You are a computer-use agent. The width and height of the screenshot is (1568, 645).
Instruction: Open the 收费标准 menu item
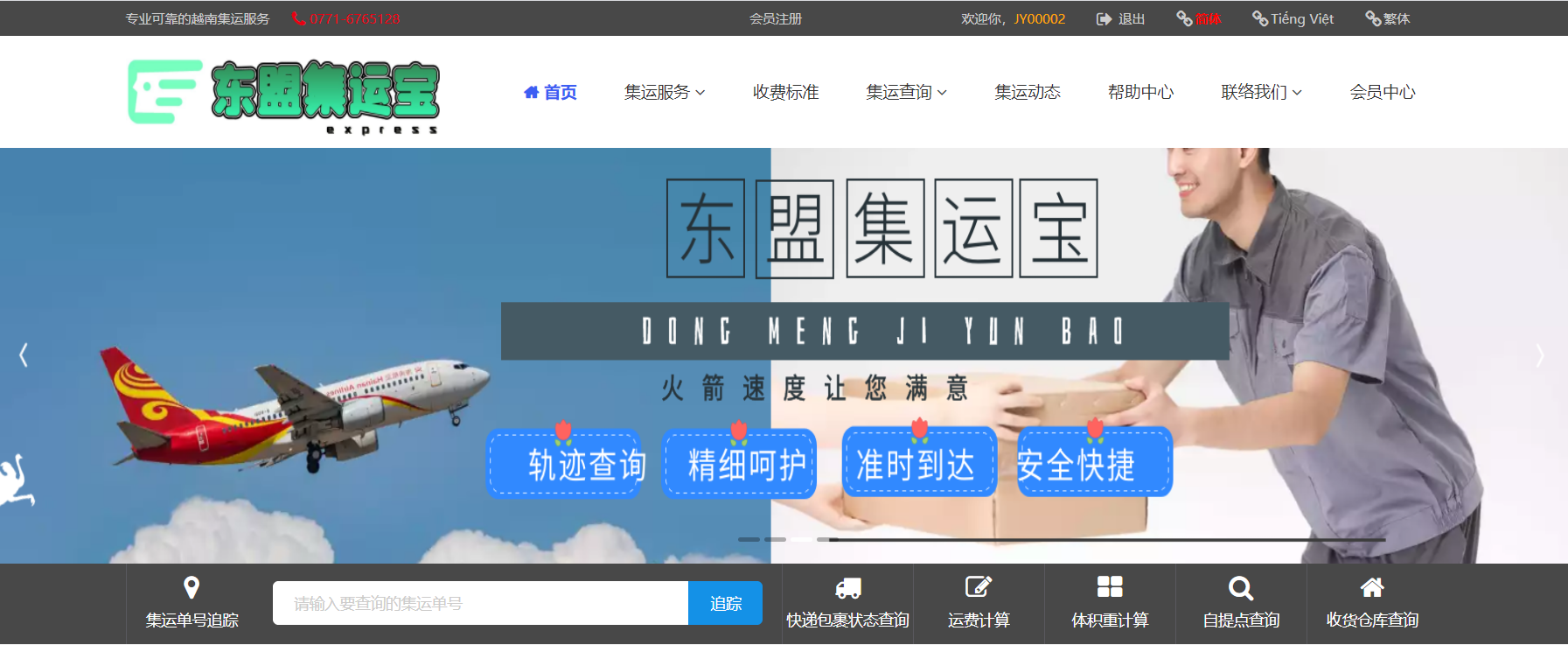click(785, 92)
